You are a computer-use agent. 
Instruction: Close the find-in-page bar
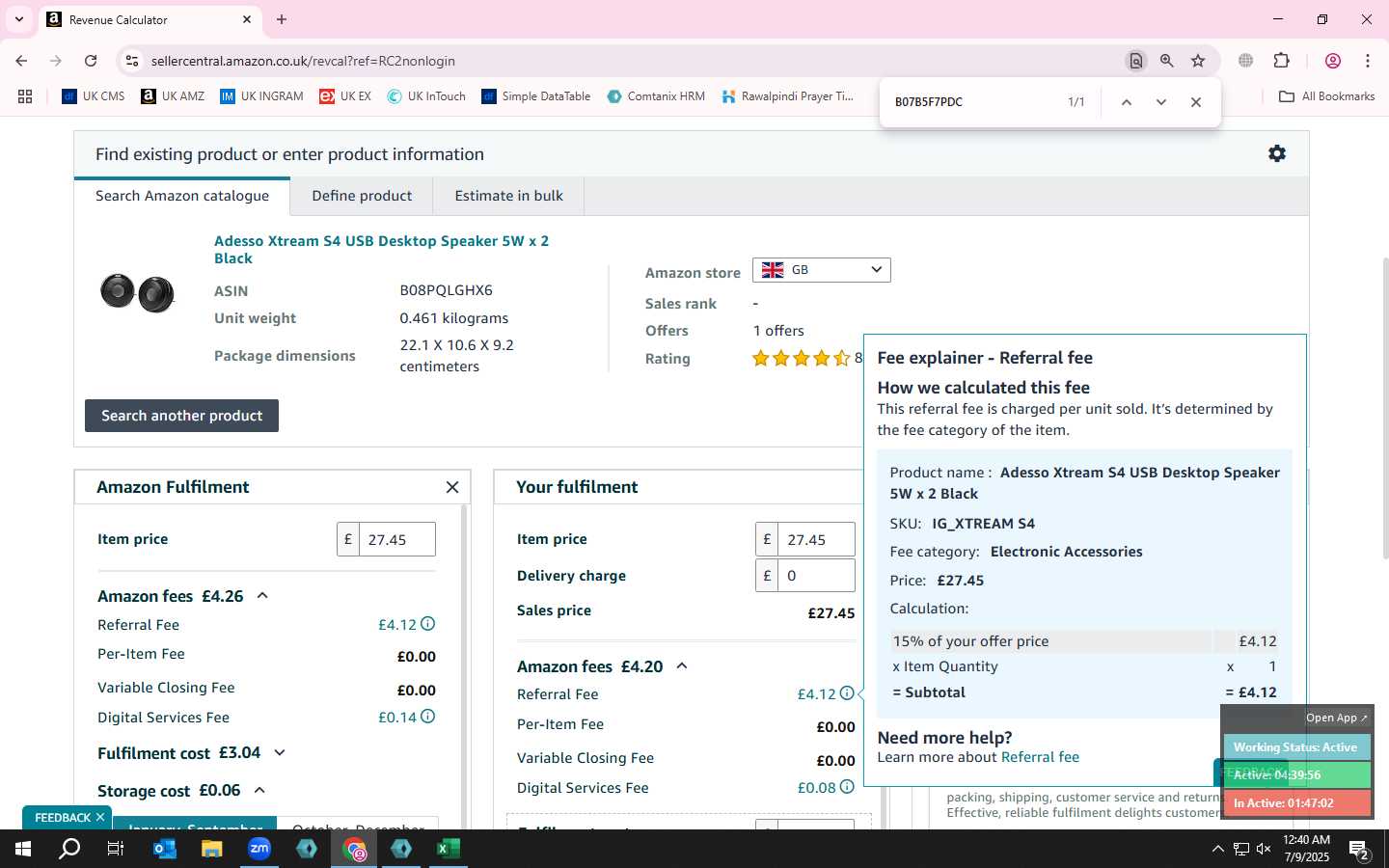click(x=1196, y=102)
